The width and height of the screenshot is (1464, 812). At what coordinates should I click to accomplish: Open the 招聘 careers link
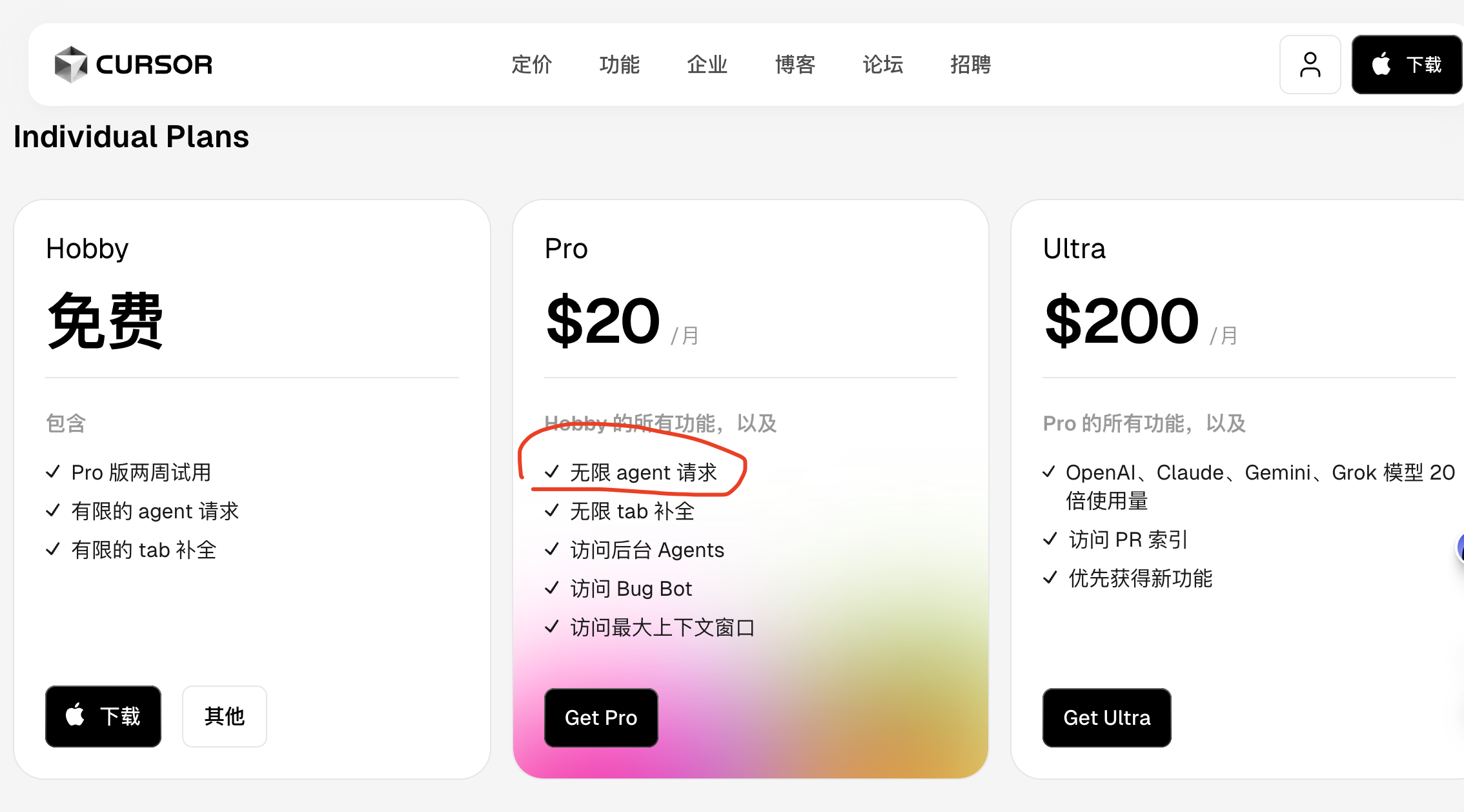970,65
